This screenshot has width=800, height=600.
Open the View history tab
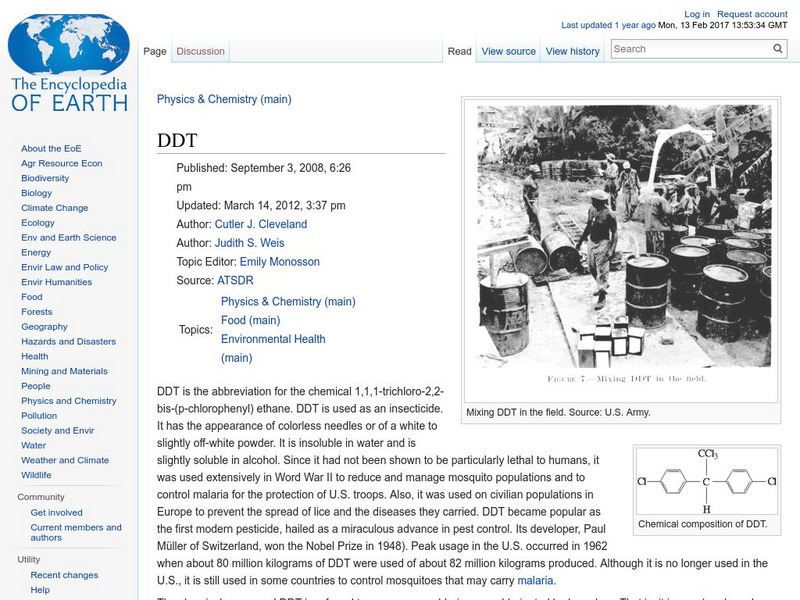[x=571, y=51]
